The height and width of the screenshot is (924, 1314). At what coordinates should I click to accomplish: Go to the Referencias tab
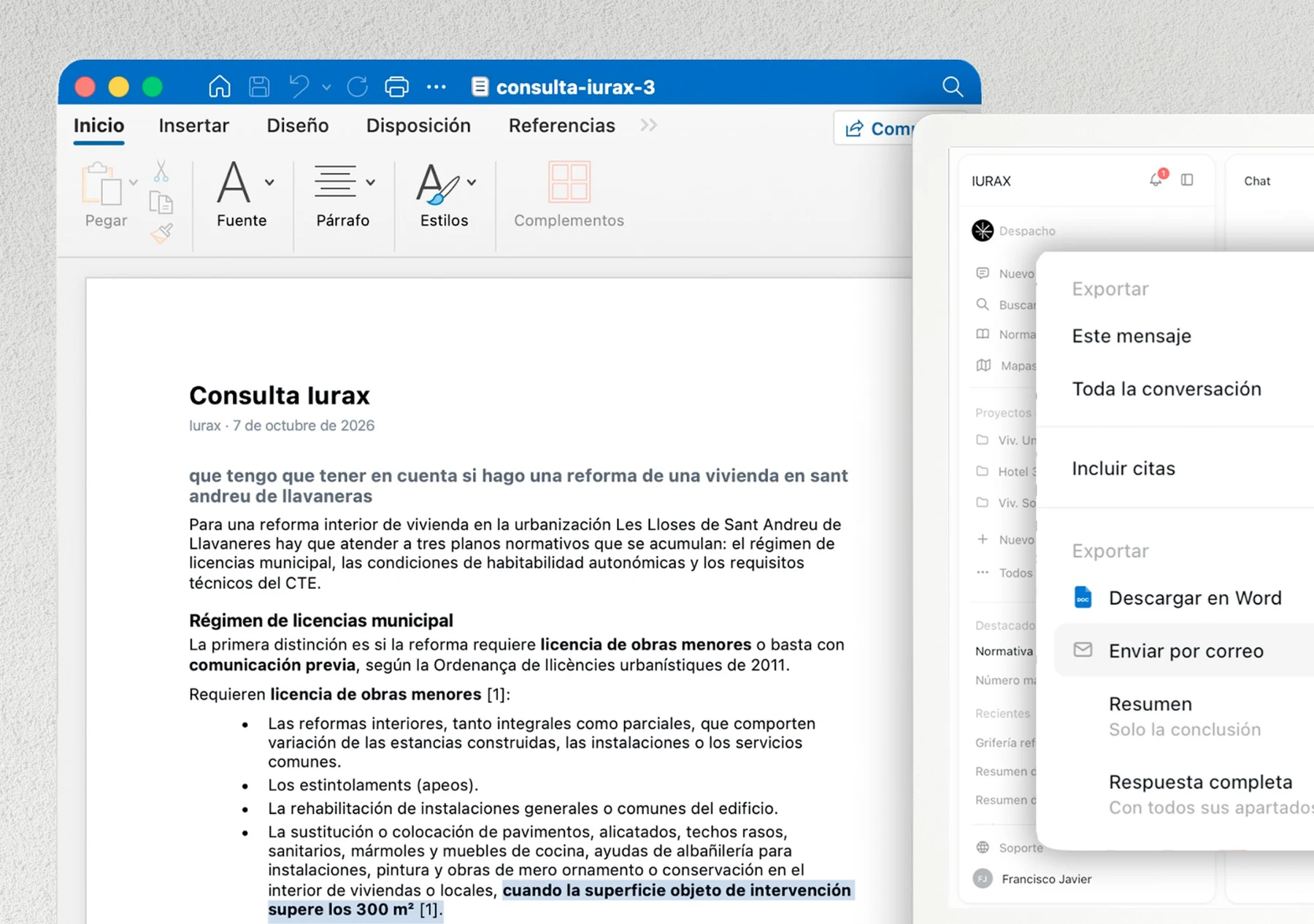click(562, 126)
